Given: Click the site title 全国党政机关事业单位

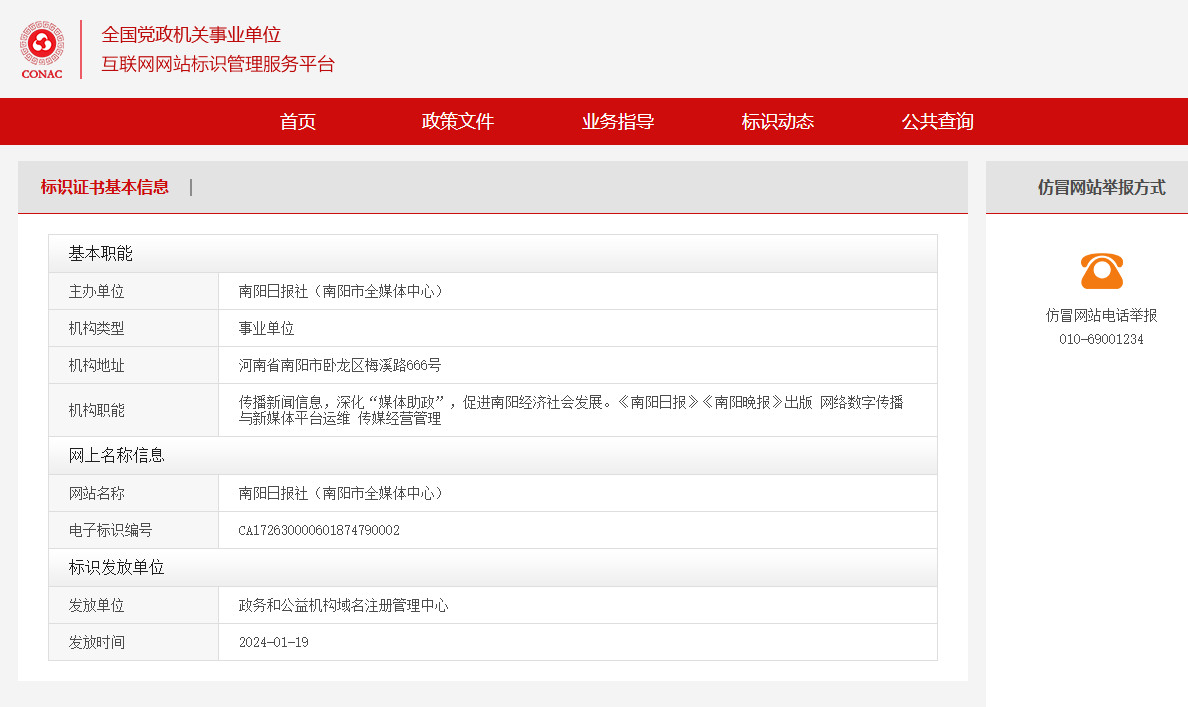Looking at the screenshot, I should pos(191,35).
